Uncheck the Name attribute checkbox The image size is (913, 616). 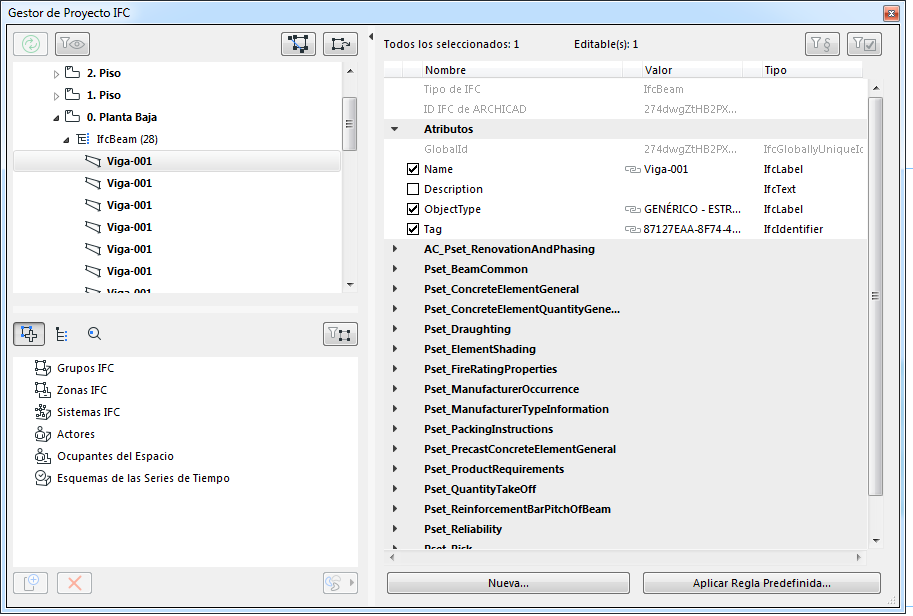coord(413,169)
